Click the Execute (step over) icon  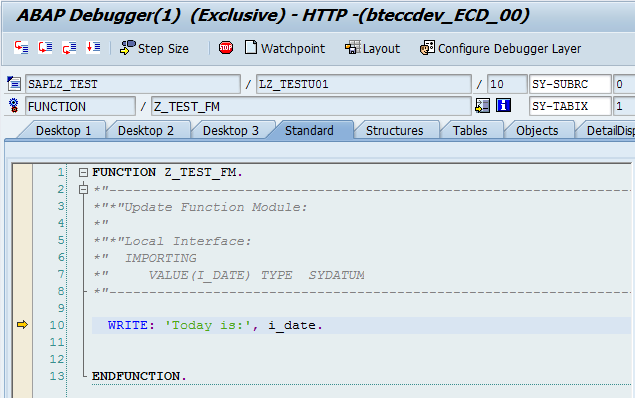[x=45, y=48]
